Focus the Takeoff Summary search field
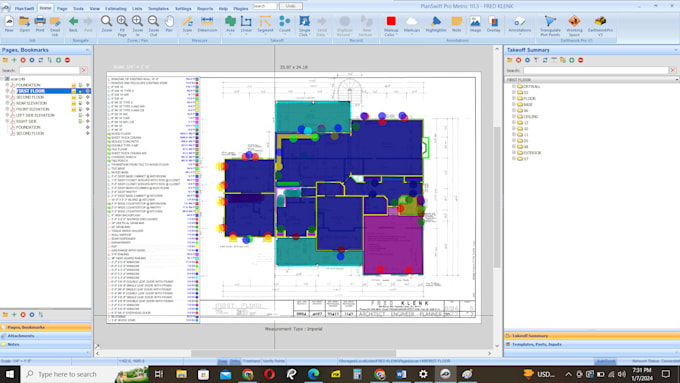Viewport: 680px width, 383px height. [595, 70]
